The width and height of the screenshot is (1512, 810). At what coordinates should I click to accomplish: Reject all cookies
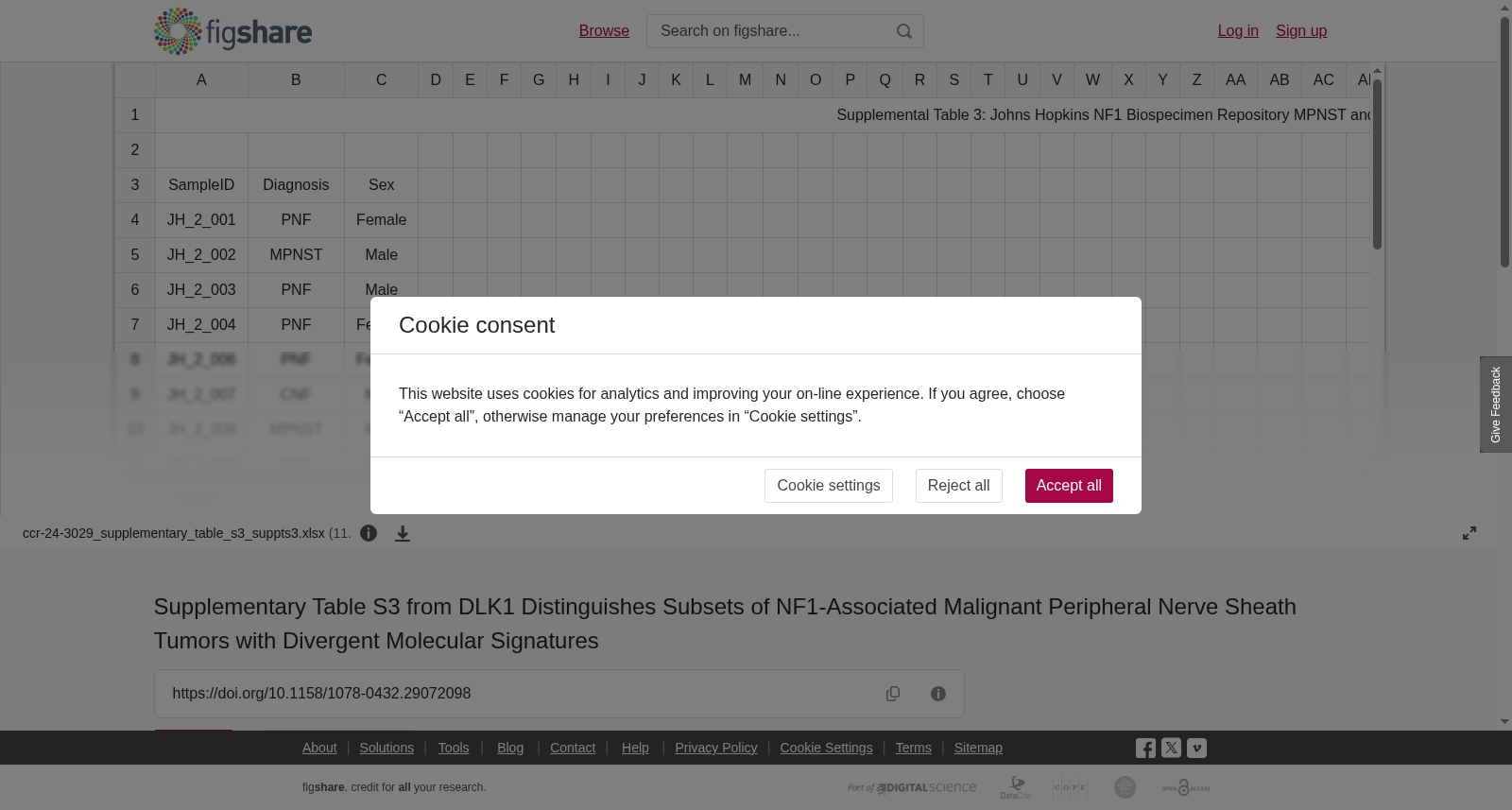pyautogui.click(x=958, y=486)
